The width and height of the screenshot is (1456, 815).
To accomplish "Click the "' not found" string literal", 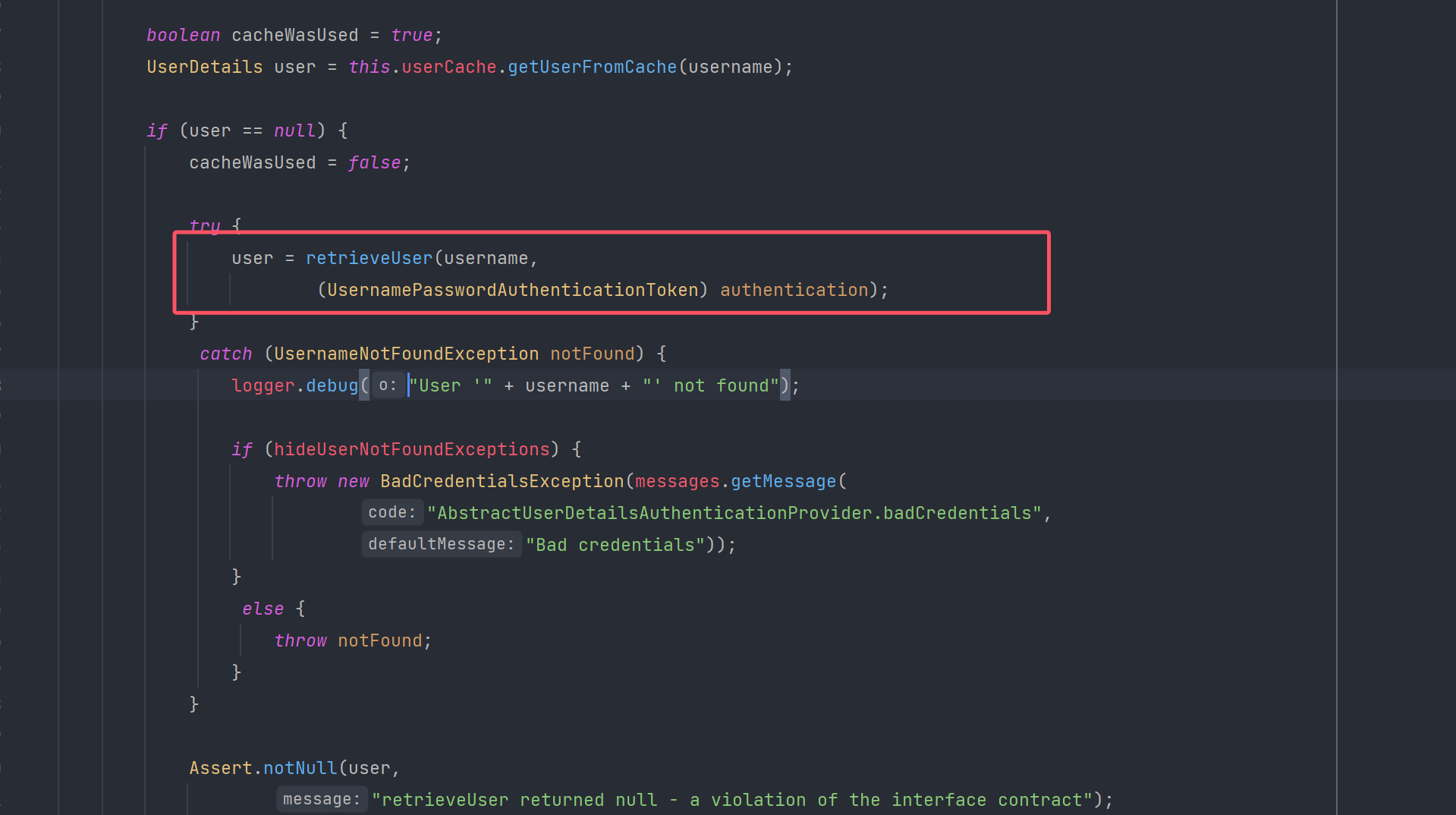I will tap(711, 385).
